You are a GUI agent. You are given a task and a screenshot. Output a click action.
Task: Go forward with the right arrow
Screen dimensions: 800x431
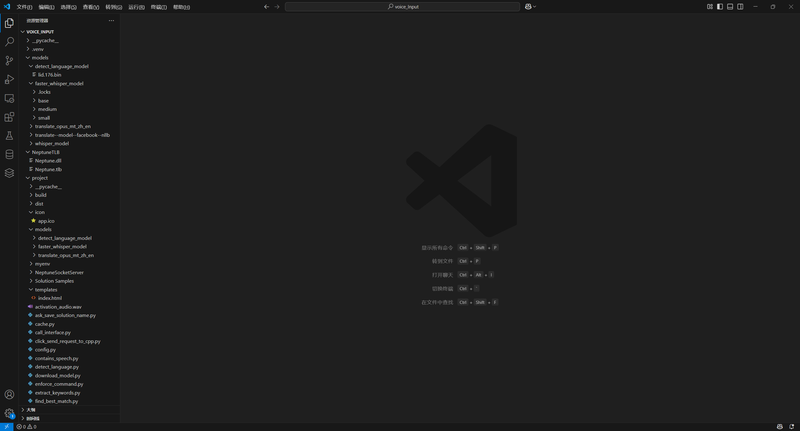coord(277,7)
